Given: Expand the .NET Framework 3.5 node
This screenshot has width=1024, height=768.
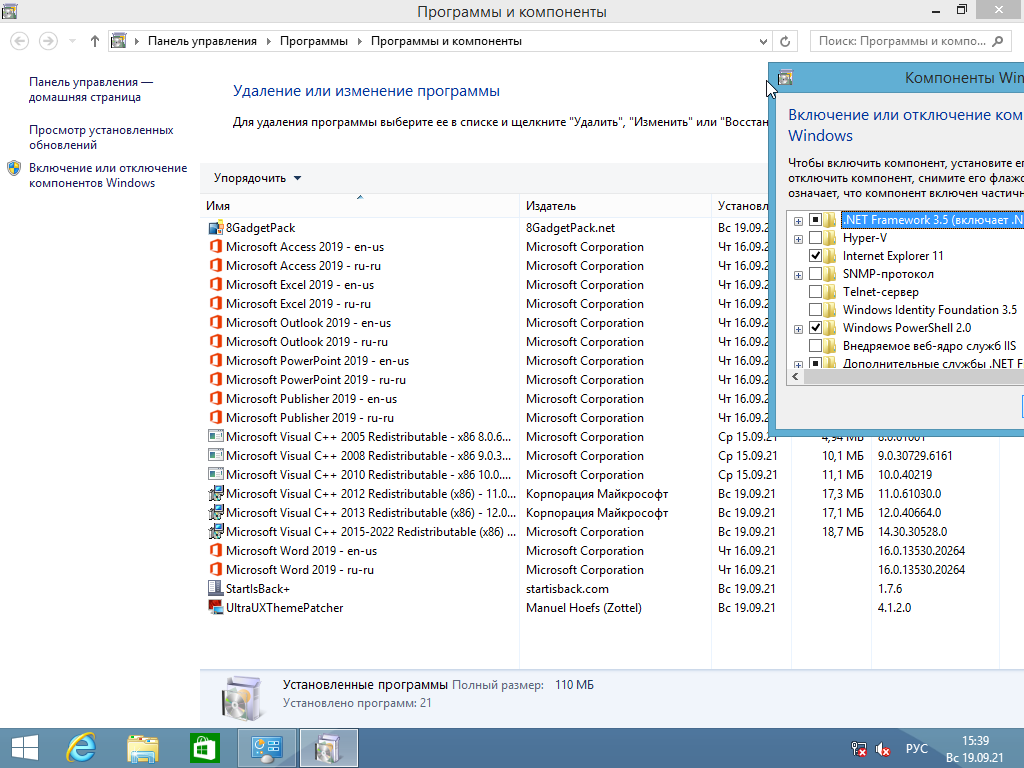Looking at the screenshot, I should (798, 221).
